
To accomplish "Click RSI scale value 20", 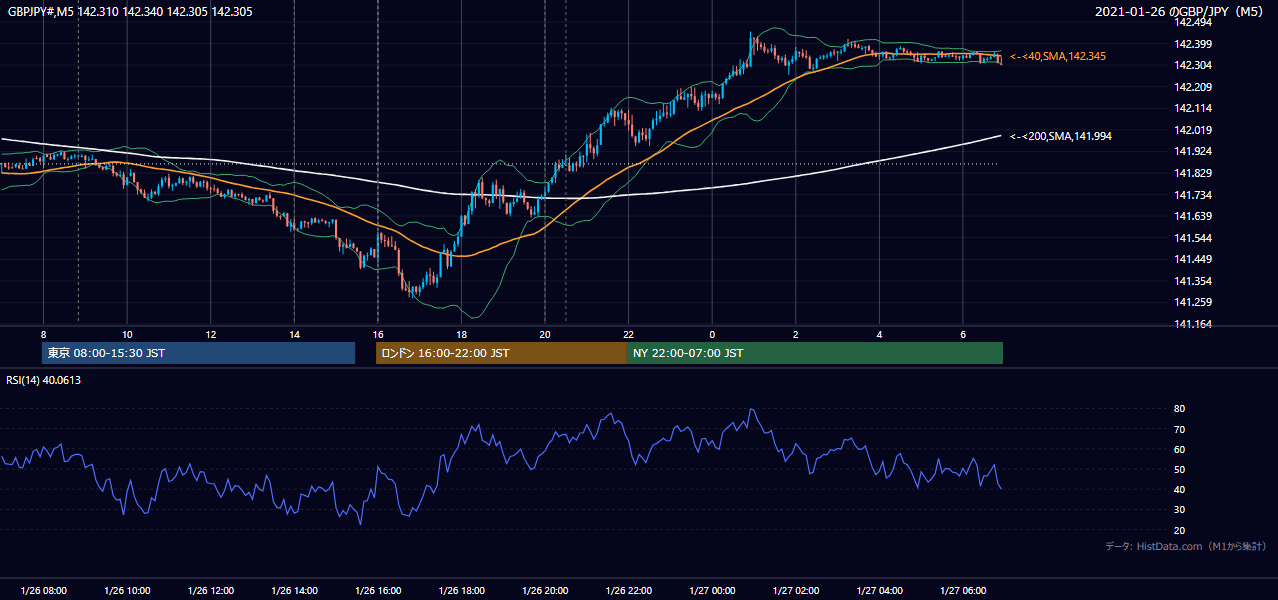I will pos(1180,530).
